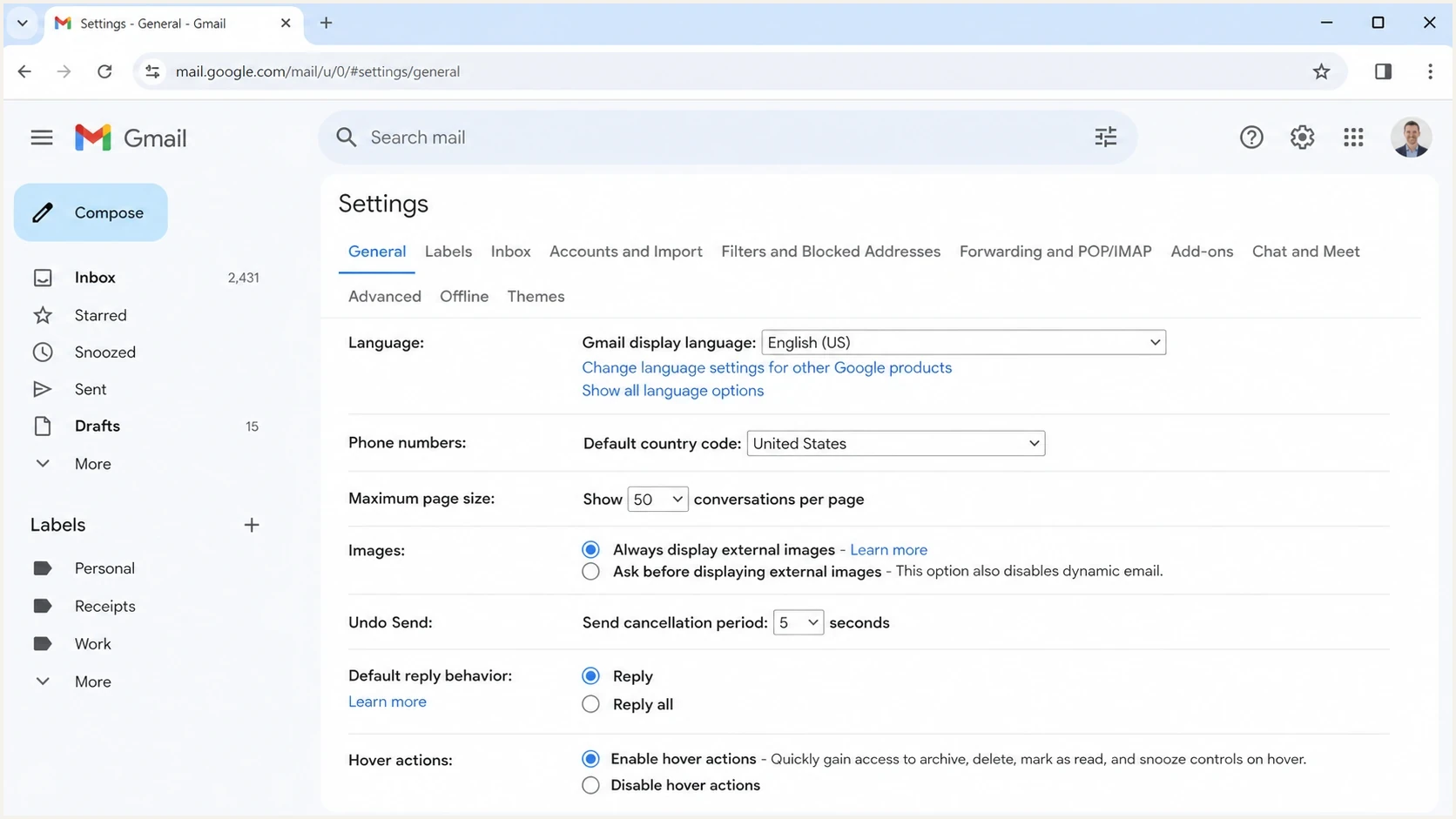Go forward in browser history
The height and width of the screenshot is (819, 1456).
tap(64, 71)
